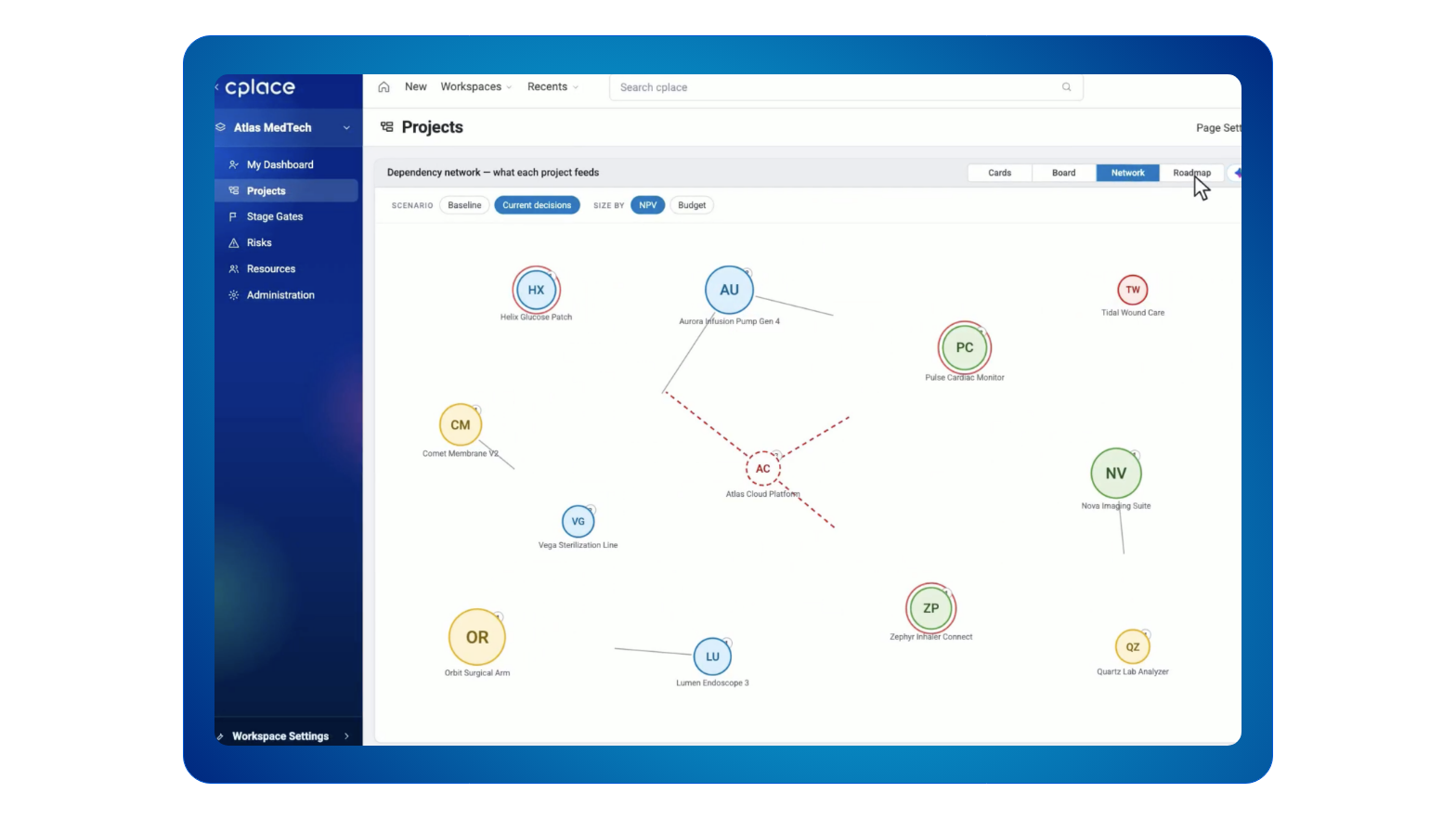This screenshot has width=1456, height=819.
Task: Switch to the Network view tab
Action: [1128, 173]
